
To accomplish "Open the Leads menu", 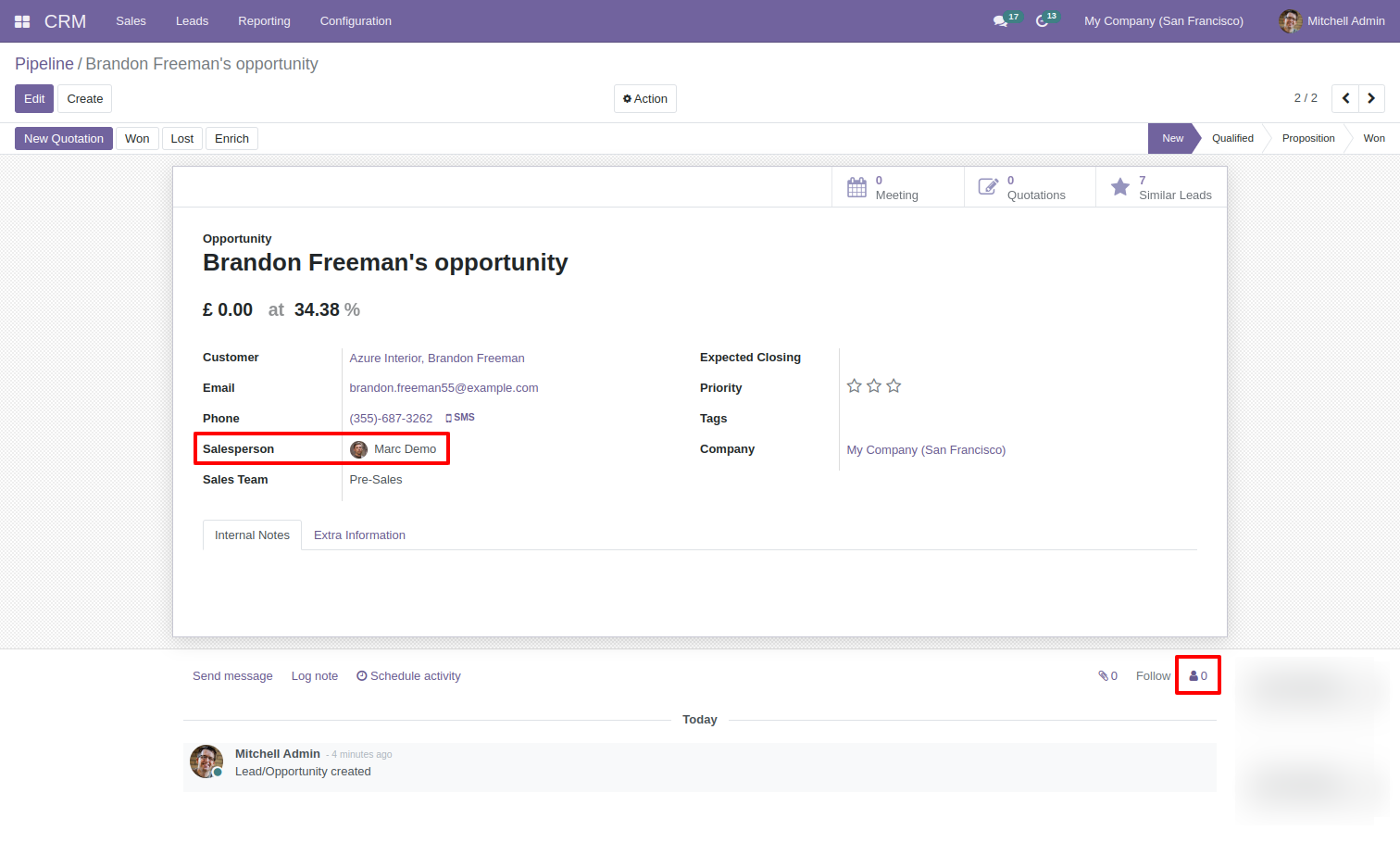I will (x=192, y=21).
